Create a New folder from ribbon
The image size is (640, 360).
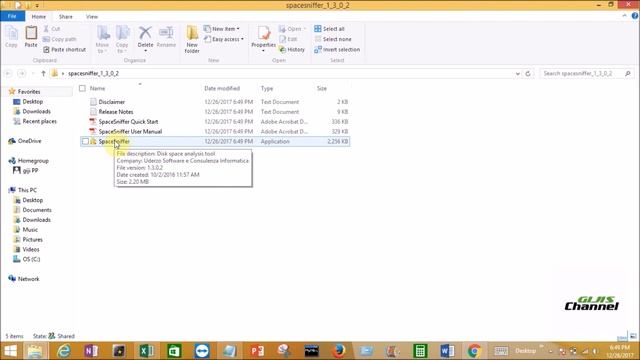point(192,39)
